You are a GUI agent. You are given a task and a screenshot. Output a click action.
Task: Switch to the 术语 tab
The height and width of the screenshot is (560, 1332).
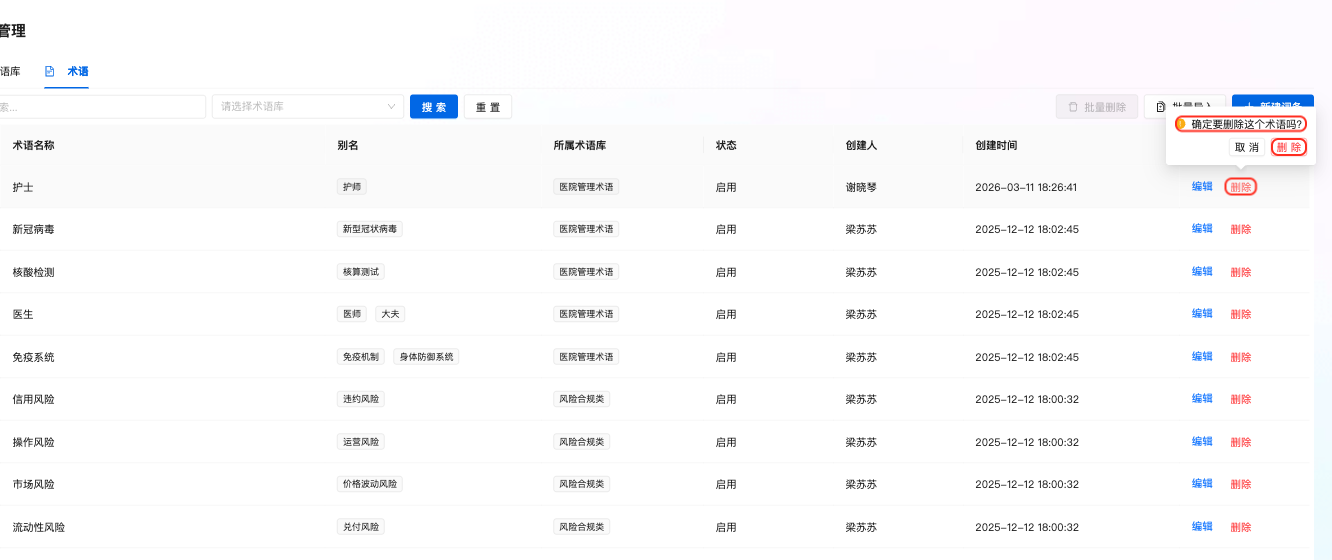pyautogui.click(x=67, y=72)
